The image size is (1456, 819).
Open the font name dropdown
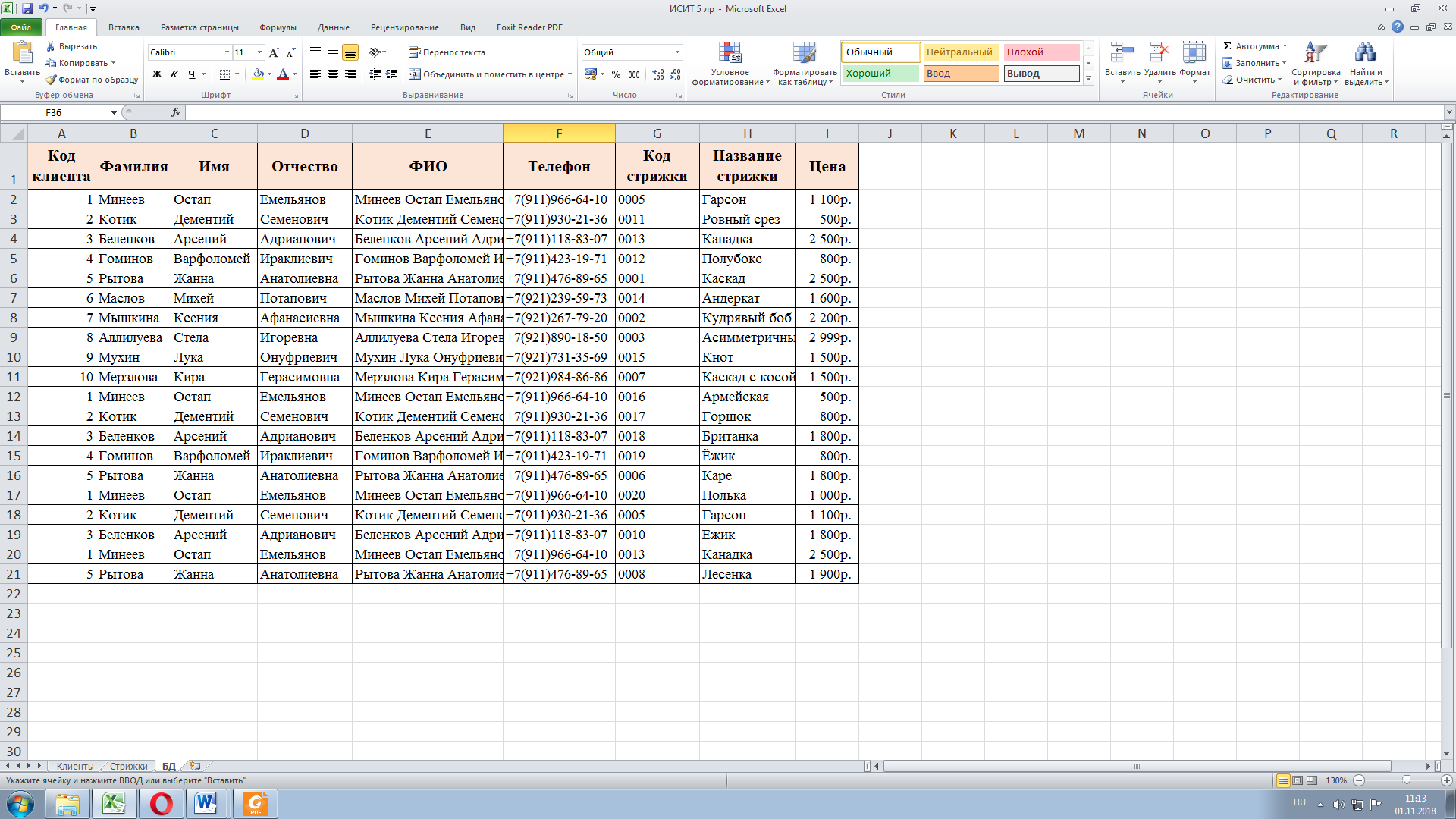(x=227, y=52)
